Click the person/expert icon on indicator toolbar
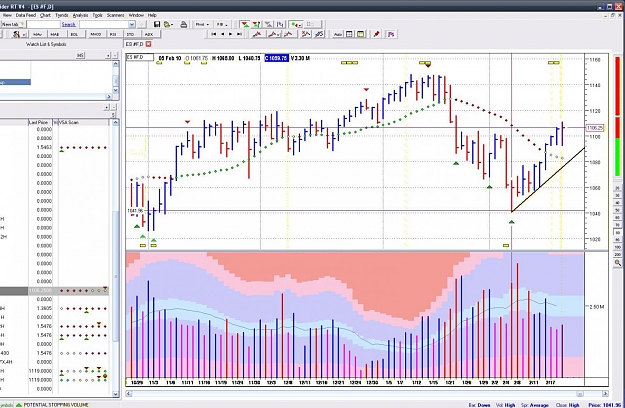 (16, 35)
